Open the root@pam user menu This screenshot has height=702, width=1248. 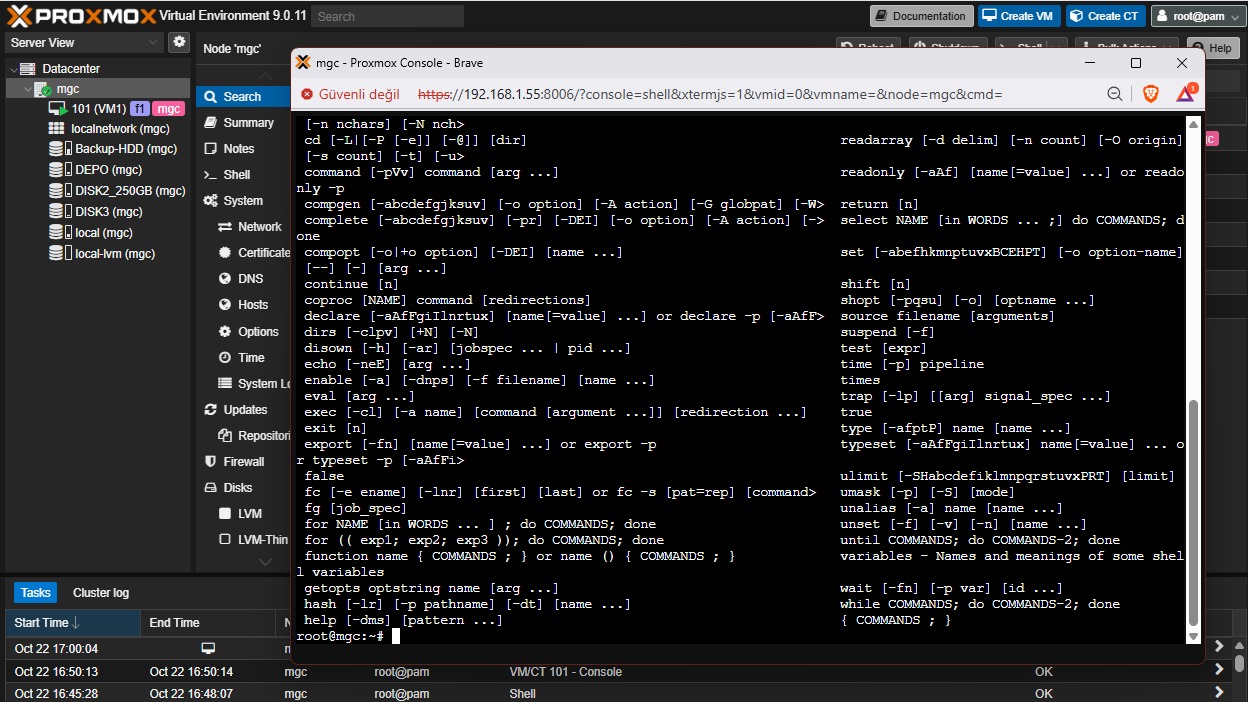pos(1197,16)
